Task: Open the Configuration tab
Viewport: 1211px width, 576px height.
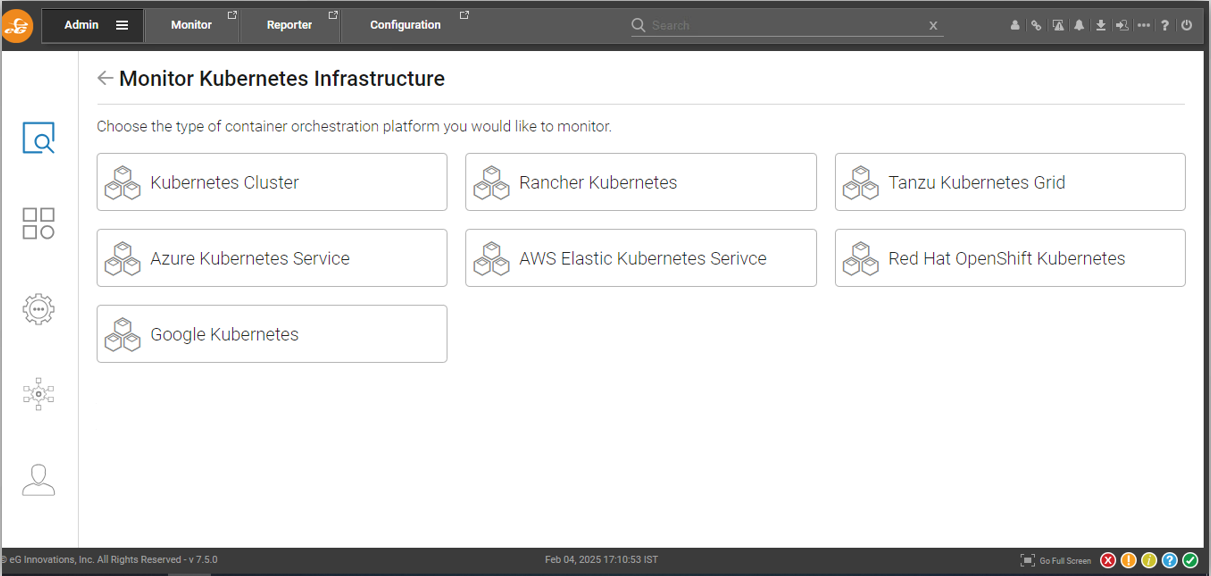Action: coord(405,25)
